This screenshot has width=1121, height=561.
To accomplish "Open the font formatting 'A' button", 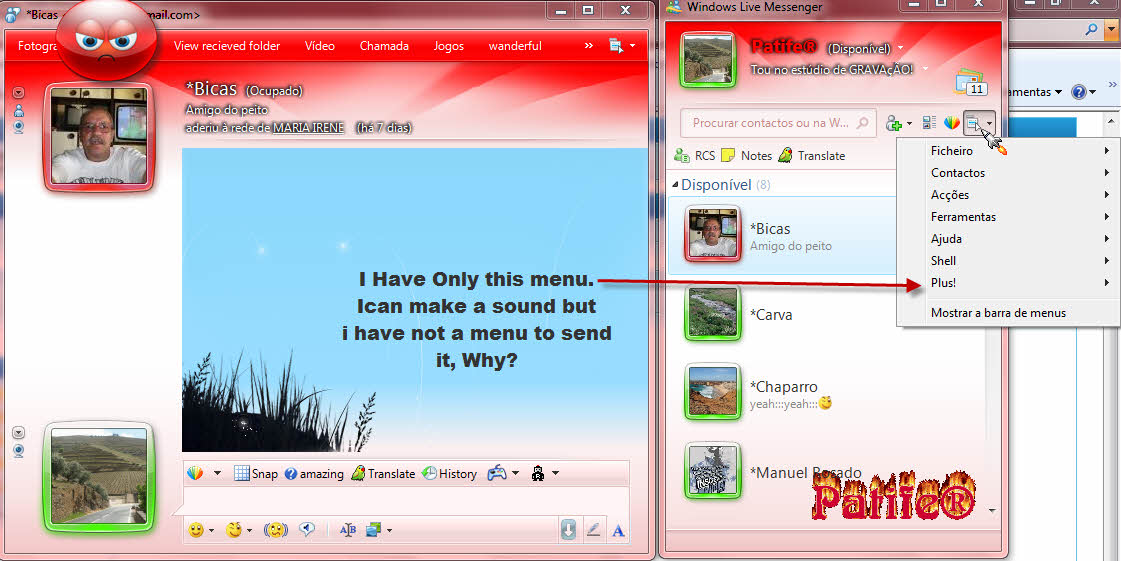I will [x=618, y=531].
